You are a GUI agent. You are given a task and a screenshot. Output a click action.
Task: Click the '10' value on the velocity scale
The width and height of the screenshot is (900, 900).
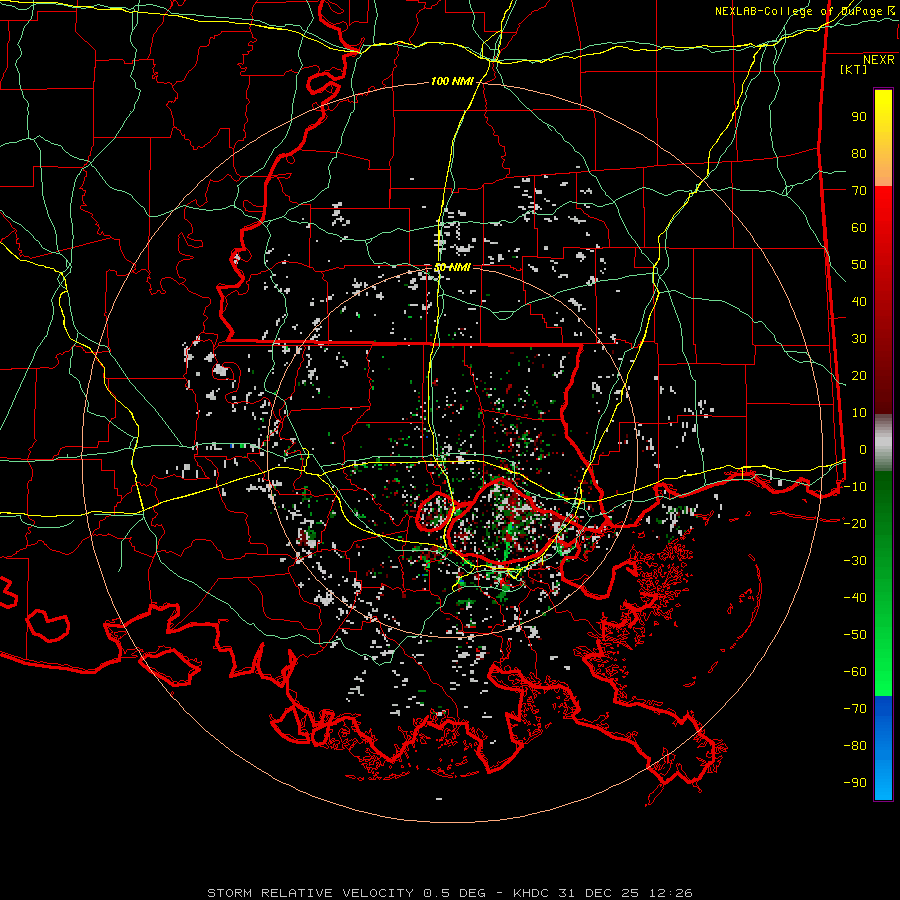click(x=859, y=413)
